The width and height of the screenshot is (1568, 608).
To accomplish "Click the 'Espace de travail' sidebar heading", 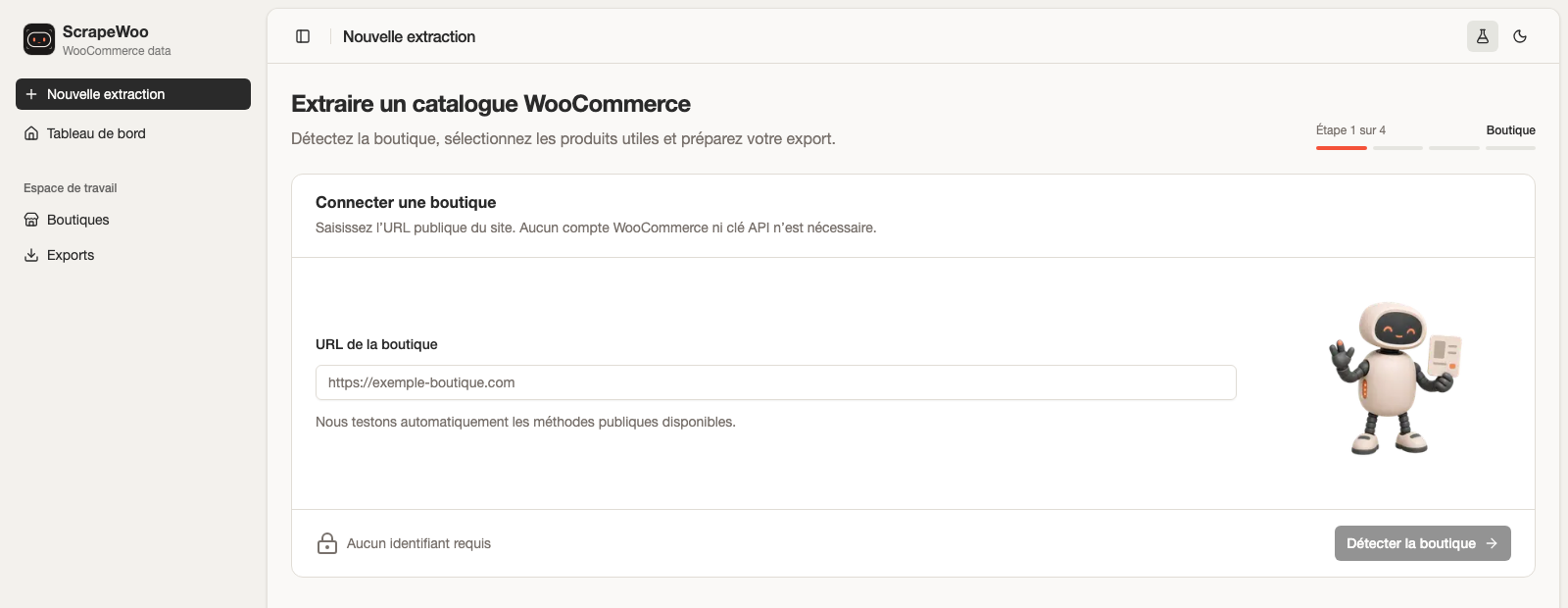I will [71, 188].
